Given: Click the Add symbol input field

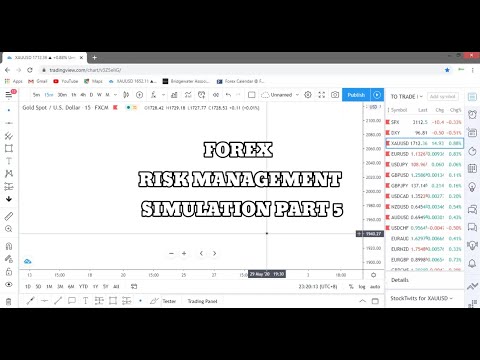Looking at the screenshot, I should pyautogui.click(x=442, y=97).
